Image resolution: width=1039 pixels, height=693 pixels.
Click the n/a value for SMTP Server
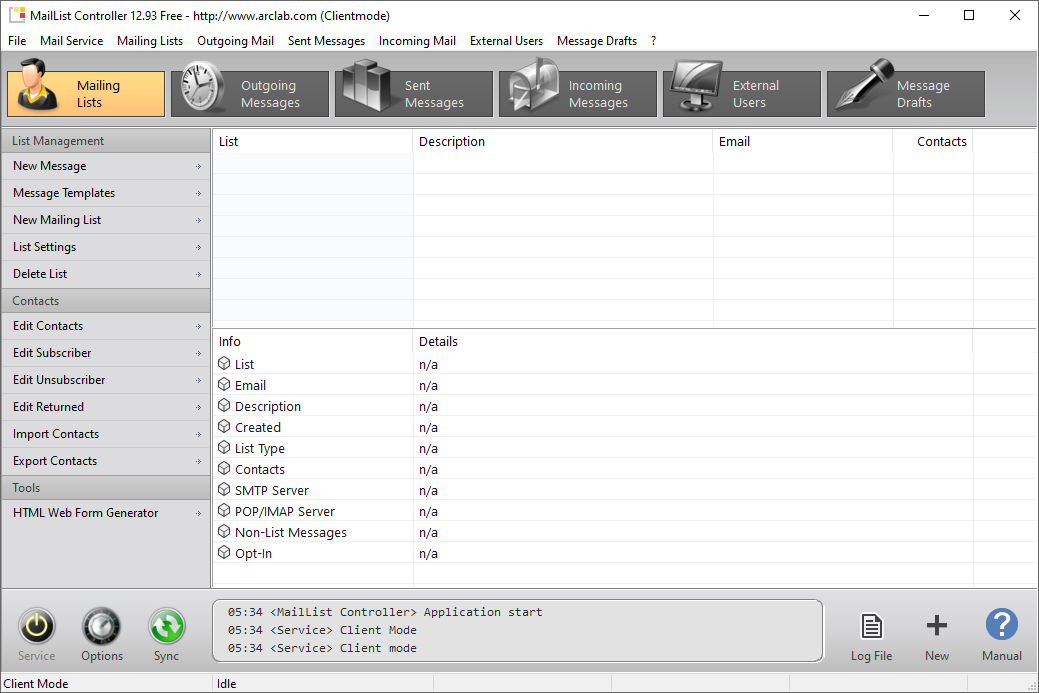(428, 490)
